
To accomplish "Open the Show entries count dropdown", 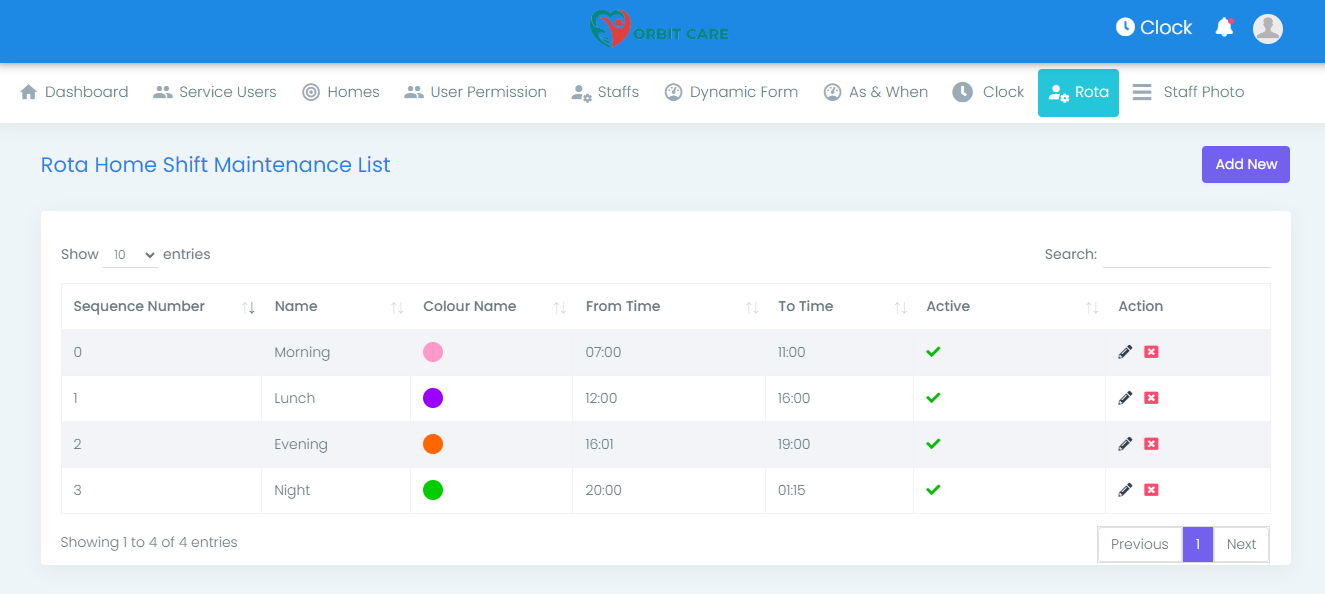I will click(131, 255).
